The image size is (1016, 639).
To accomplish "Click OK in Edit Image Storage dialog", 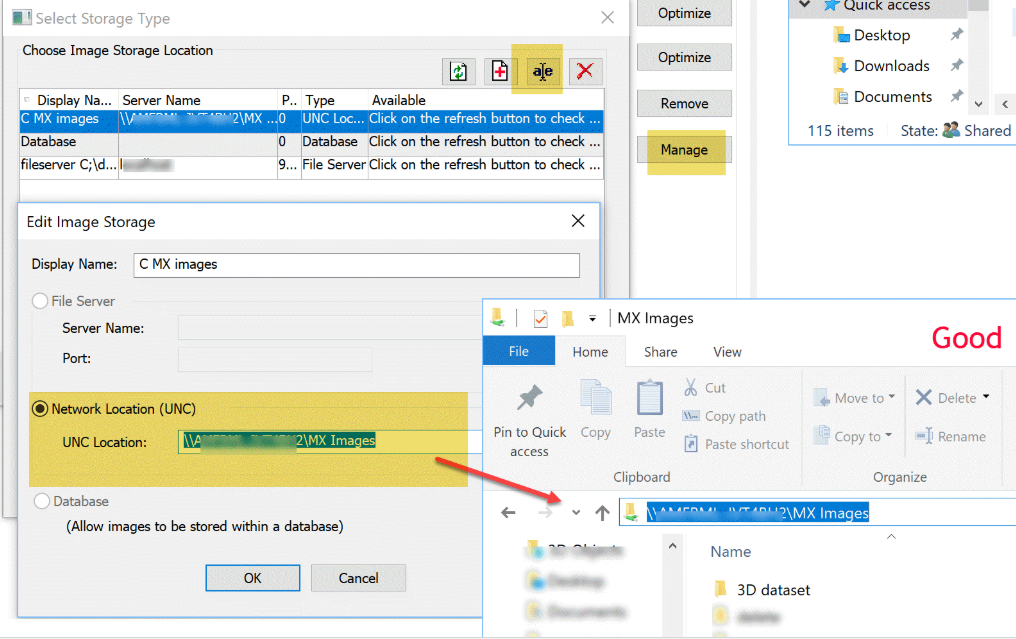I will tap(252, 578).
